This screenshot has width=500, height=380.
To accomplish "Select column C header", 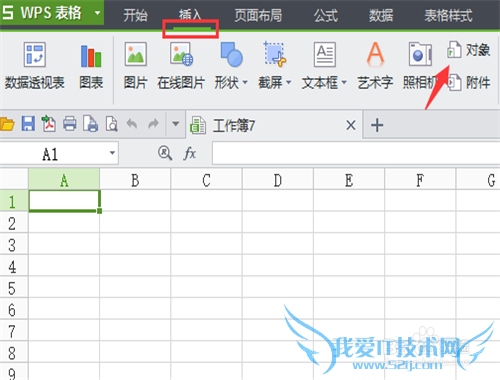I will click(x=206, y=180).
